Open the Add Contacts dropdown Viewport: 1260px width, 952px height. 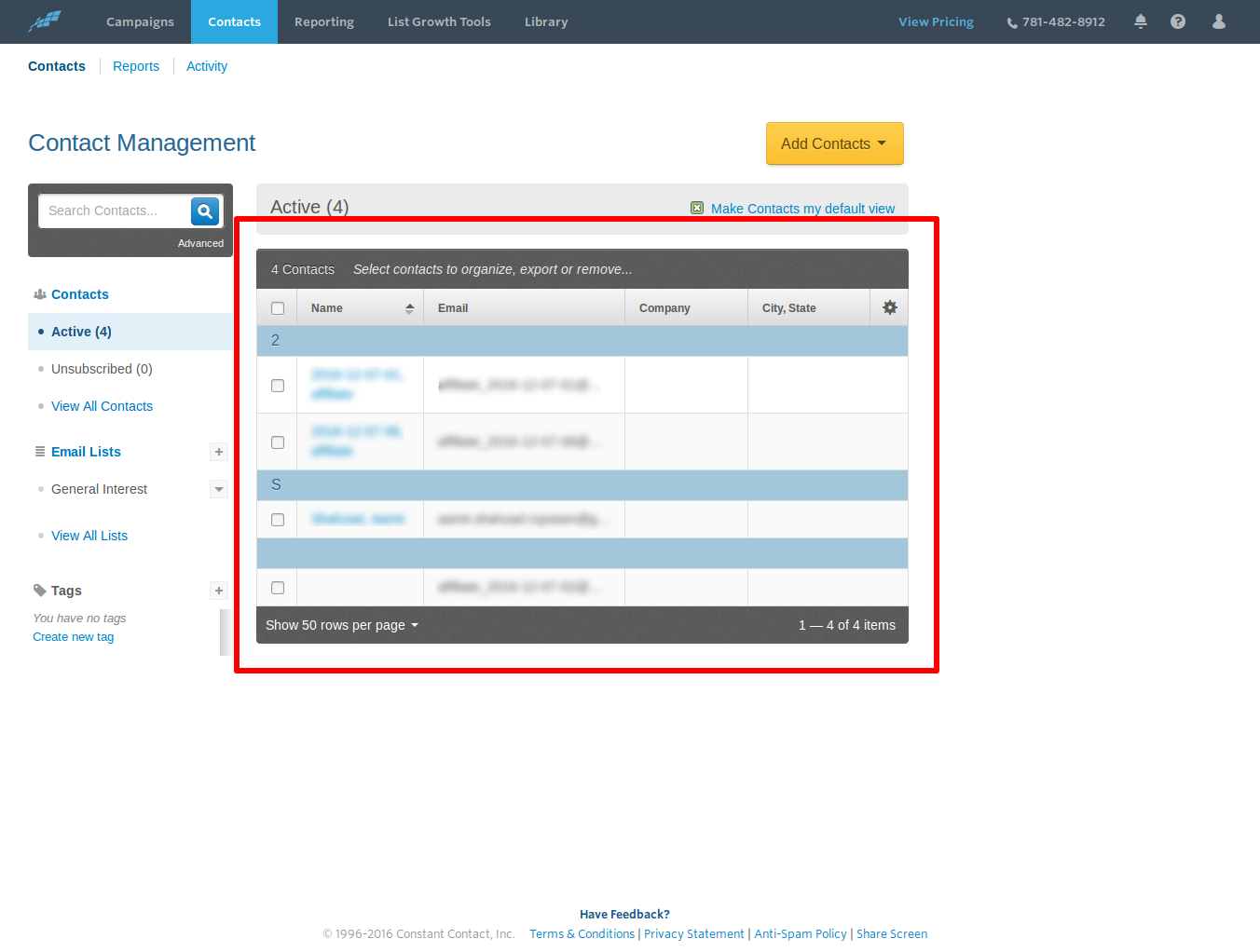pos(834,143)
